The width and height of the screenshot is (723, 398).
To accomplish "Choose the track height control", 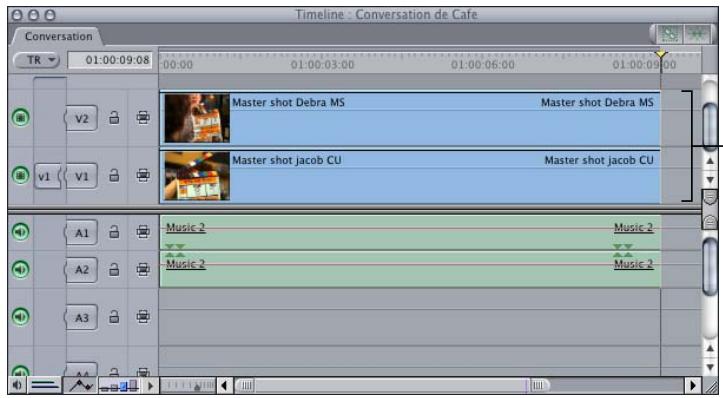I will tap(119, 385).
